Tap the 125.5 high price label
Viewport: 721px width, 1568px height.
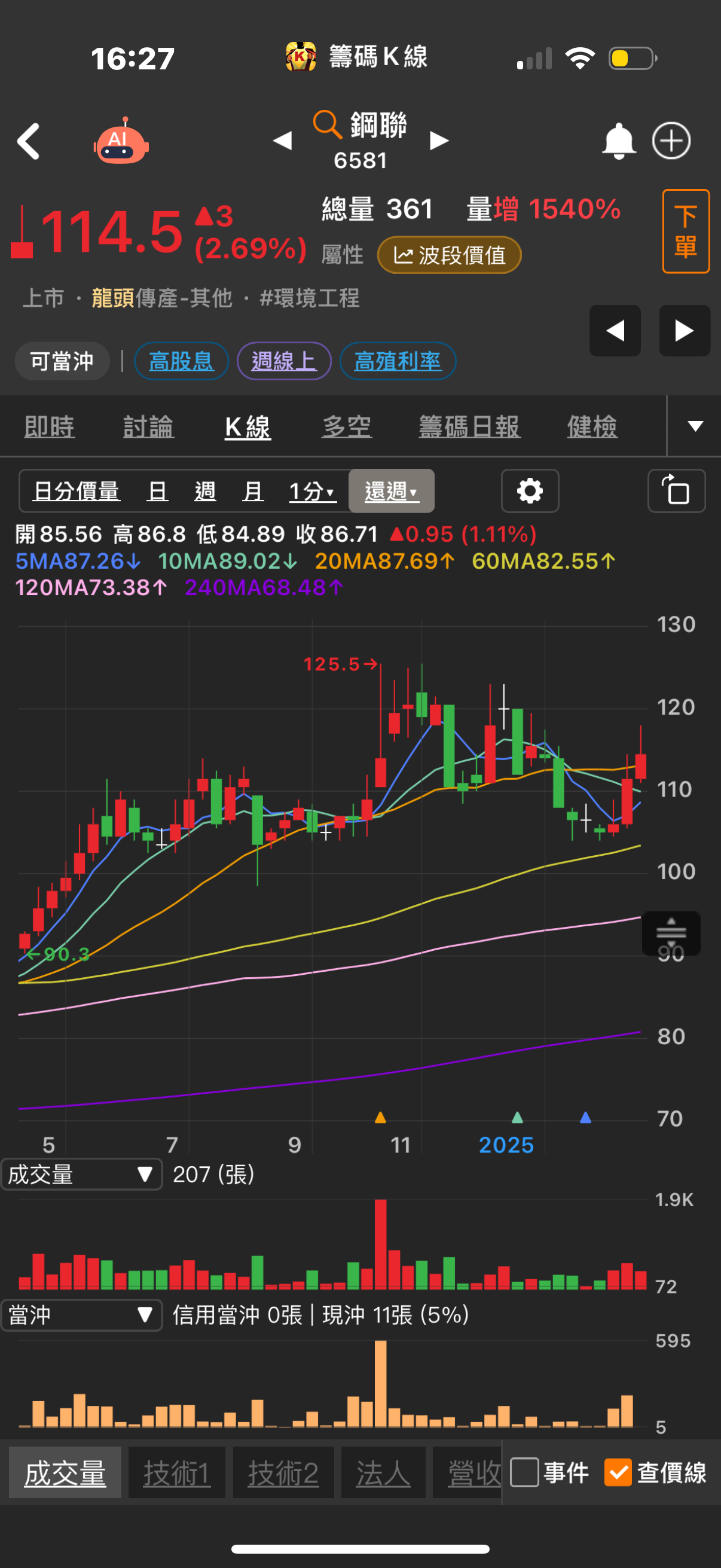[x=341, y=663]
